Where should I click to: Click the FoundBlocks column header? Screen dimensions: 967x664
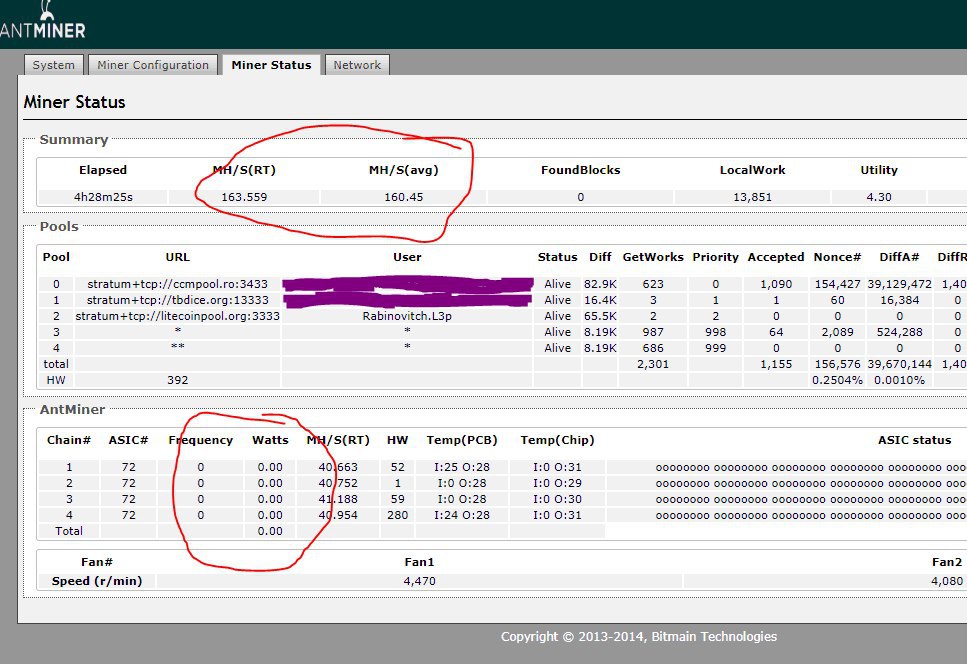click(580, 170)
